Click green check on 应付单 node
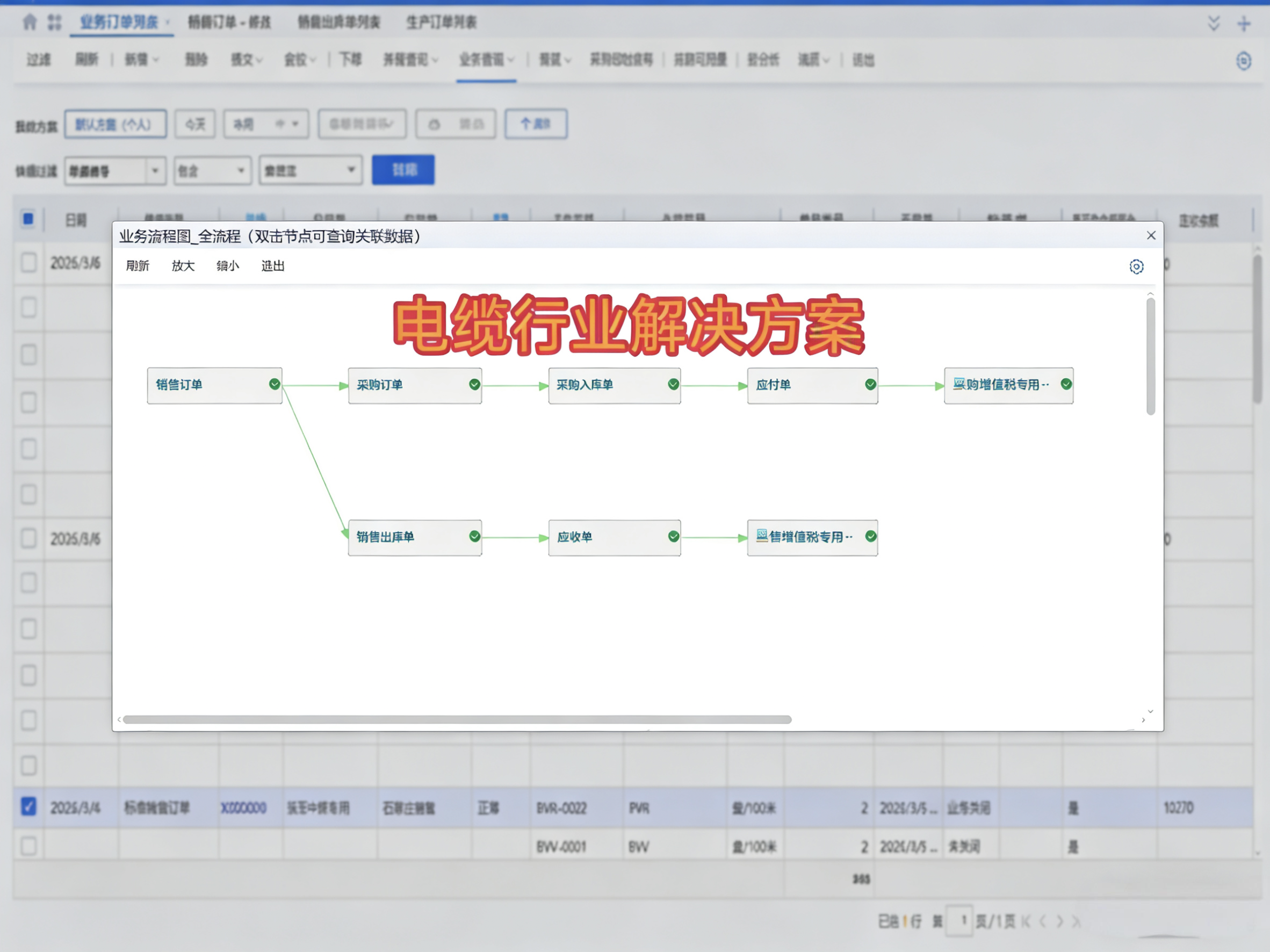The width and height of the screenshot is (1270, 952). pos(870,384)
